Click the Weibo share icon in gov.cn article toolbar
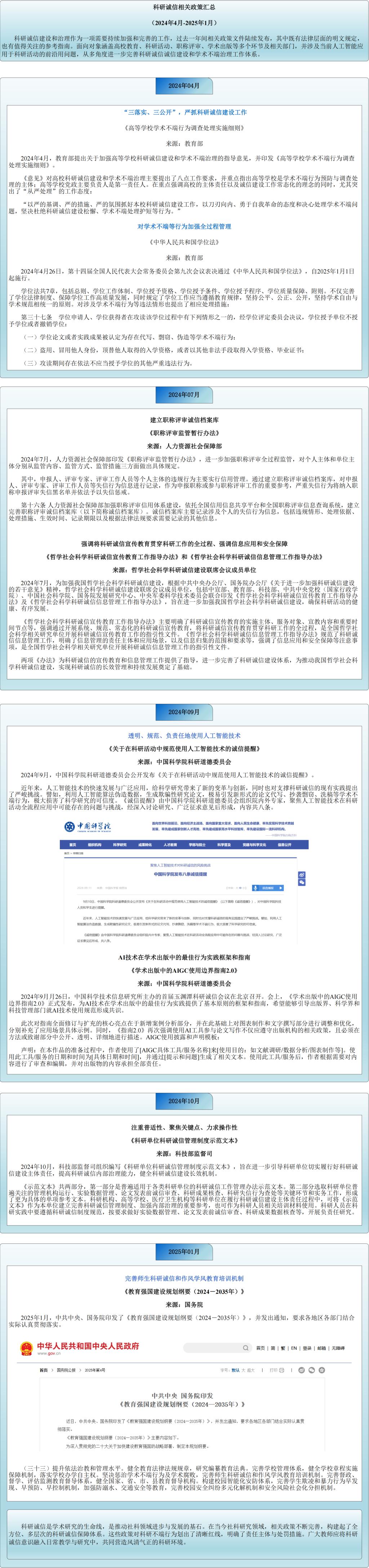 click(x=301, y=1370)
